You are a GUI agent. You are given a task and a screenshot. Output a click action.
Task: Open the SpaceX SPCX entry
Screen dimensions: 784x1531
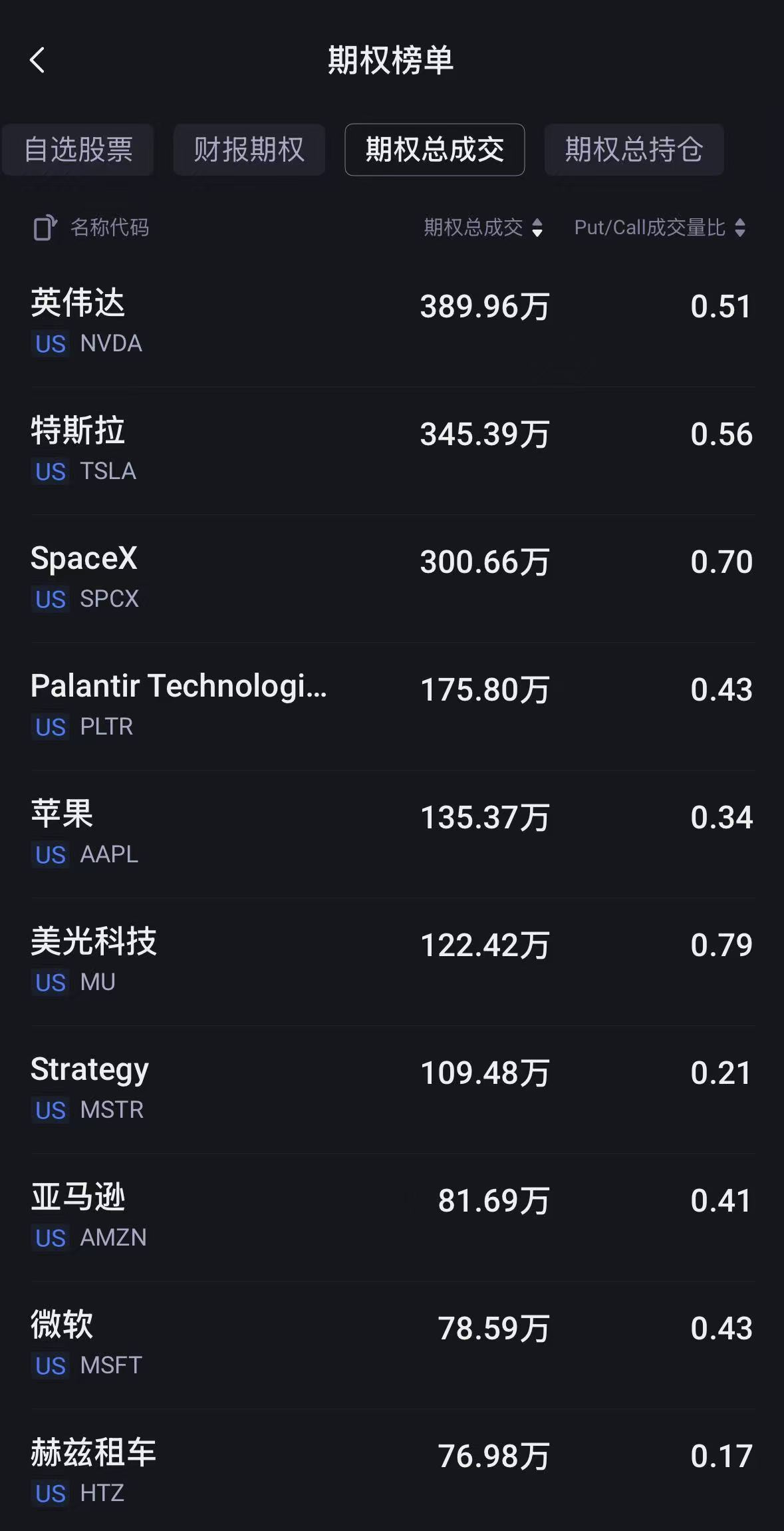click(x=392, y=578)
